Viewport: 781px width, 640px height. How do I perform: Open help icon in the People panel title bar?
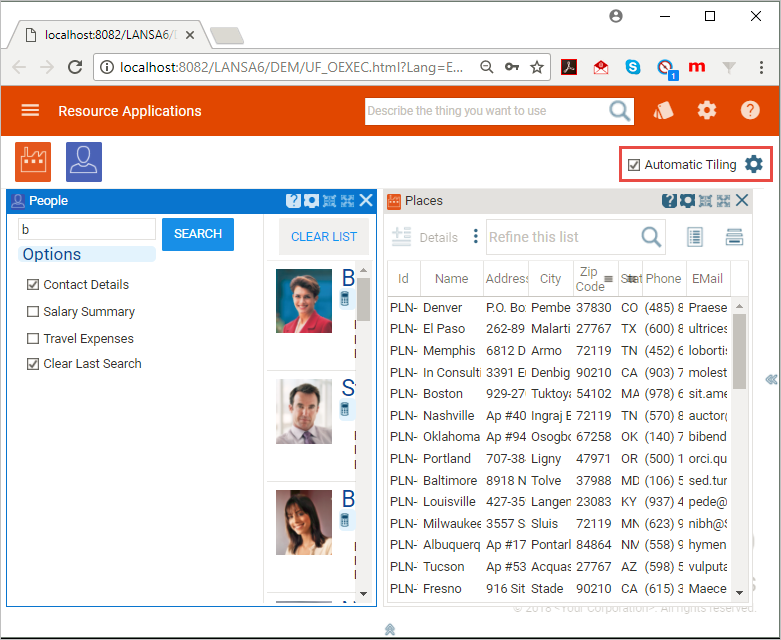[x=293, y=201]
